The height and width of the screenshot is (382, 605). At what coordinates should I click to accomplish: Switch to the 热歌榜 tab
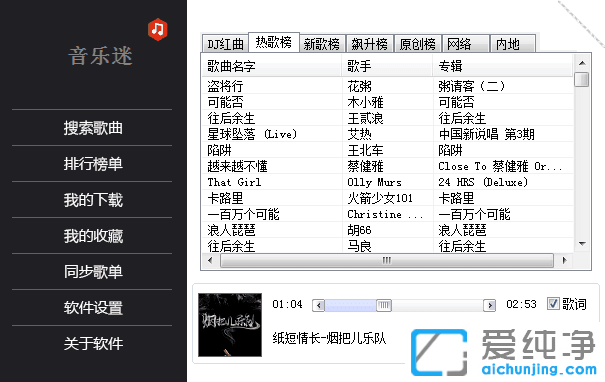point(274,42)
